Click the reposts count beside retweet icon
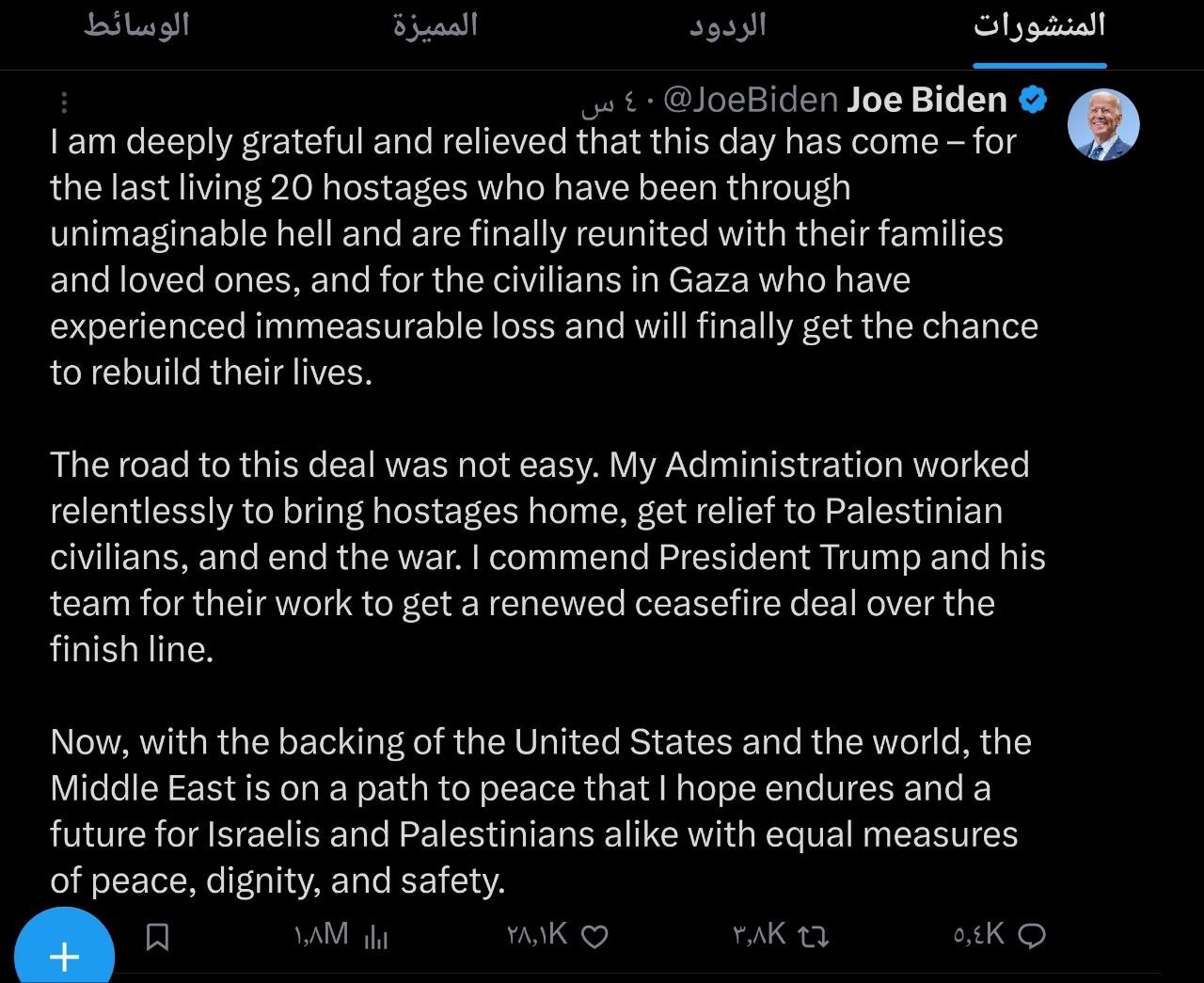The height and width of the screenshot is (983, 1204). tap(759, 934)
